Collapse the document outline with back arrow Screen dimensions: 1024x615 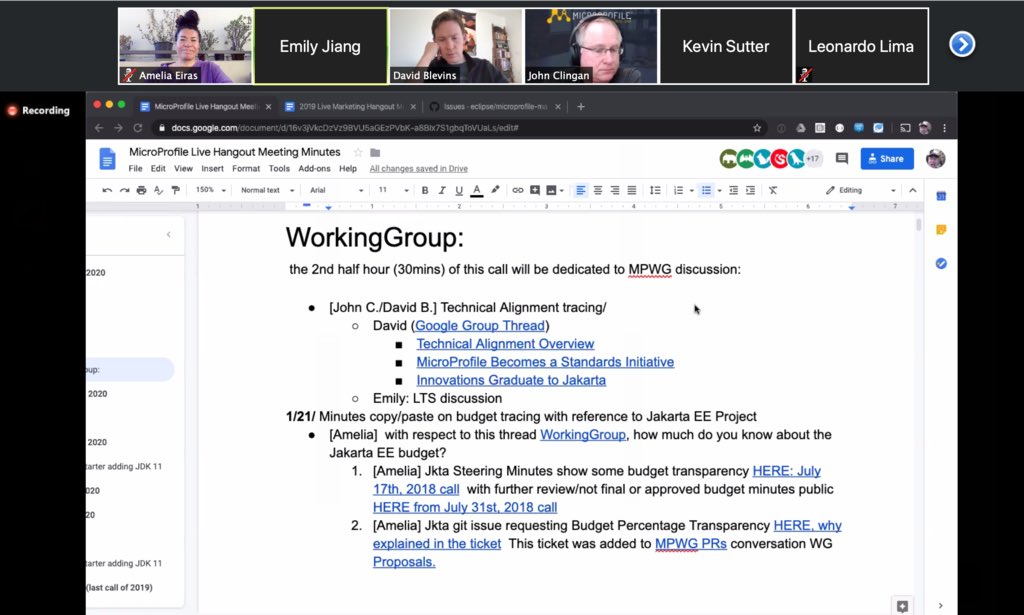pos(168,234)
